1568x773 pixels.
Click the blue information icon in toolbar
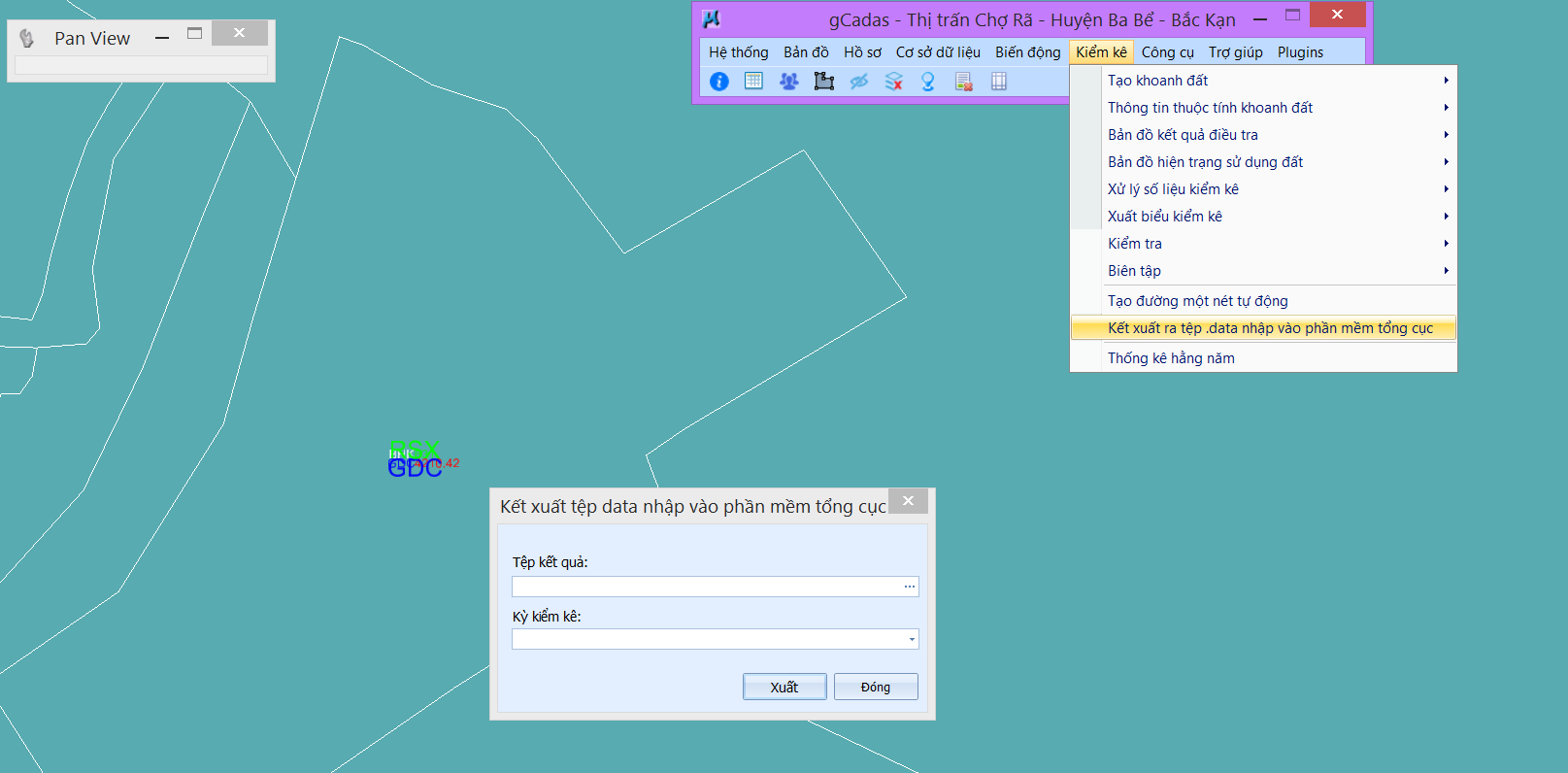[x=719, y=82]
